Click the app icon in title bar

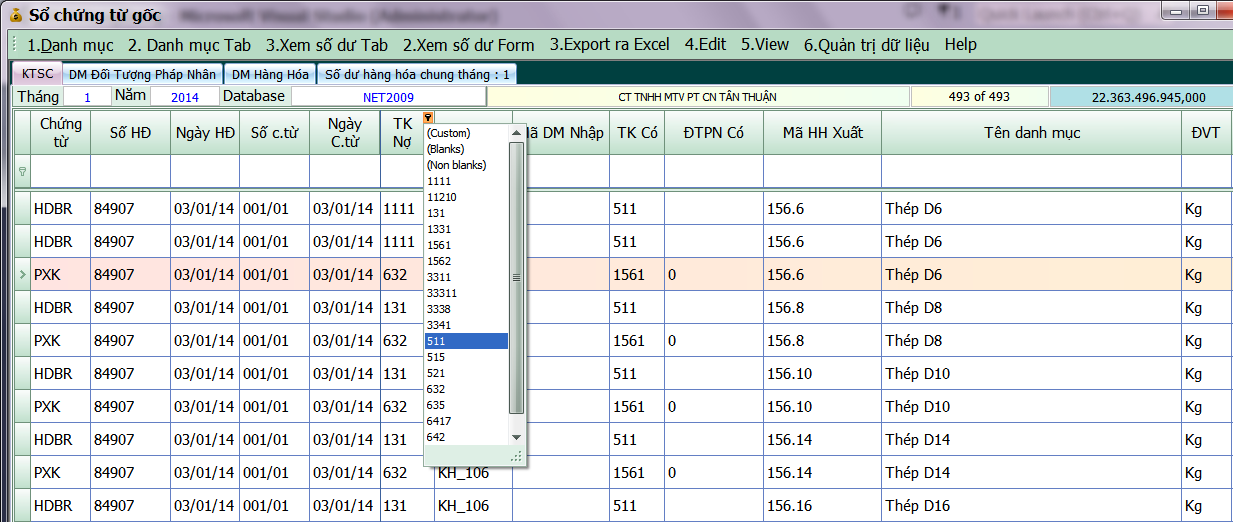pos(16,15)
